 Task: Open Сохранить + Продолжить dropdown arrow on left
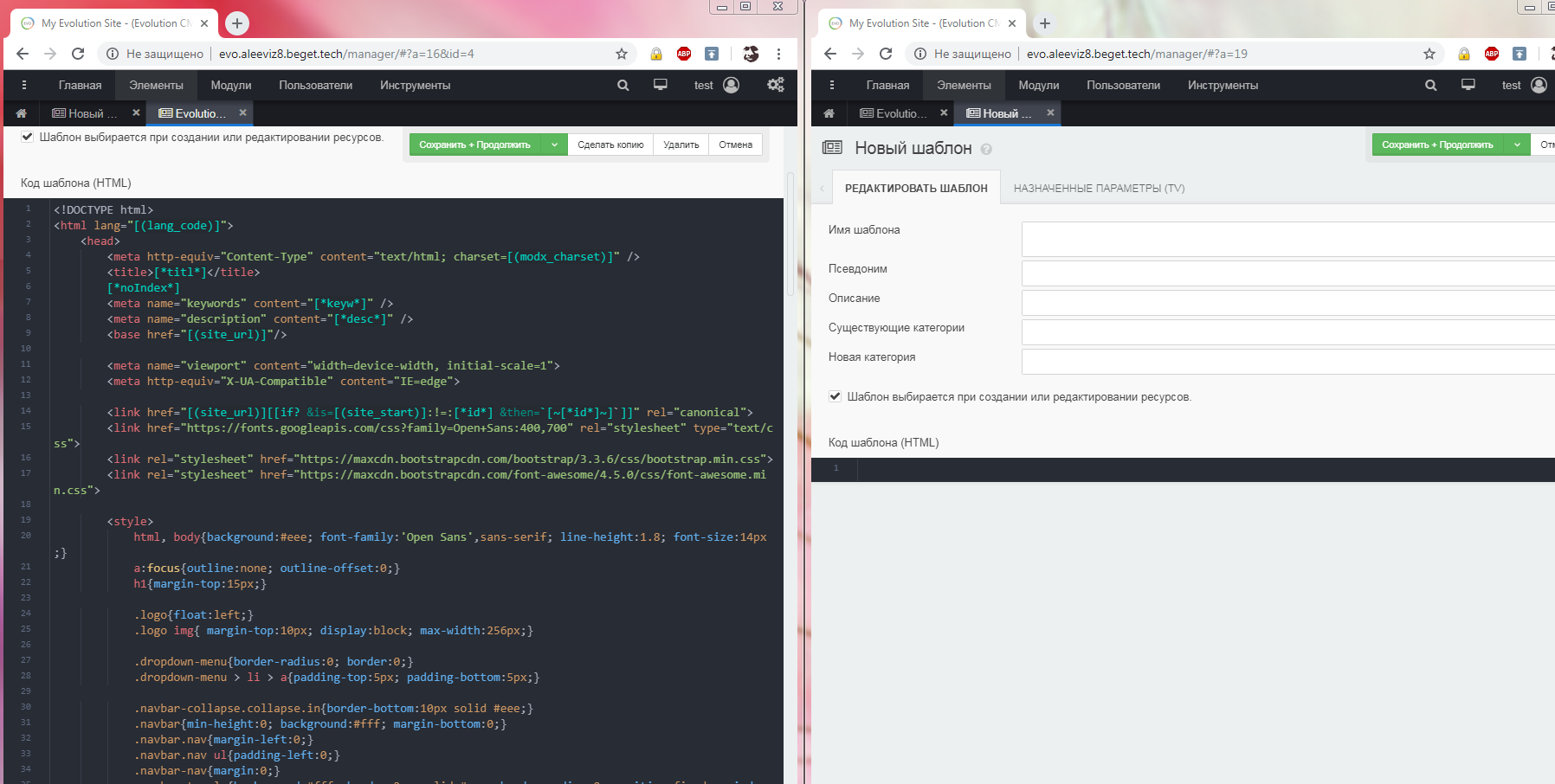tap(554, 145)
